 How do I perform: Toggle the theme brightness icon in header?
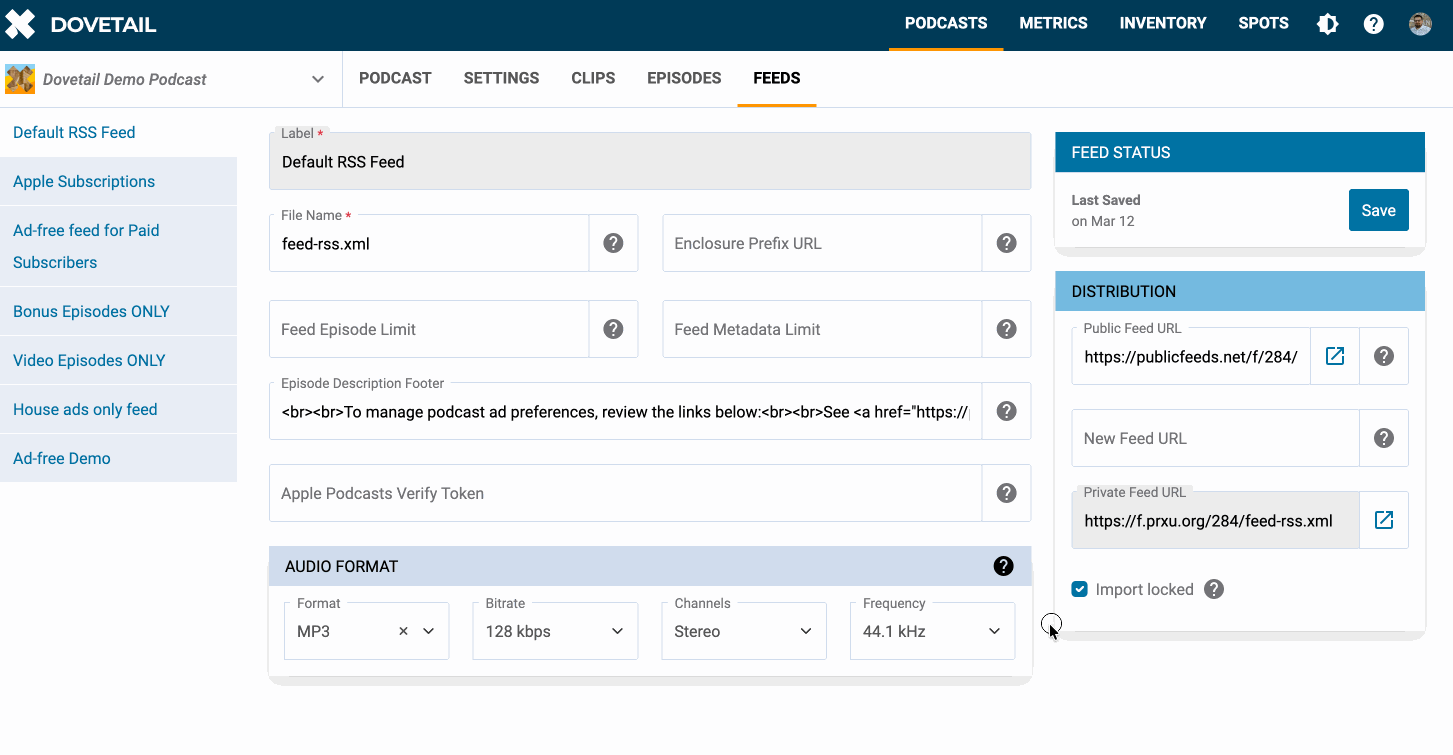(x=1328, y=24)
